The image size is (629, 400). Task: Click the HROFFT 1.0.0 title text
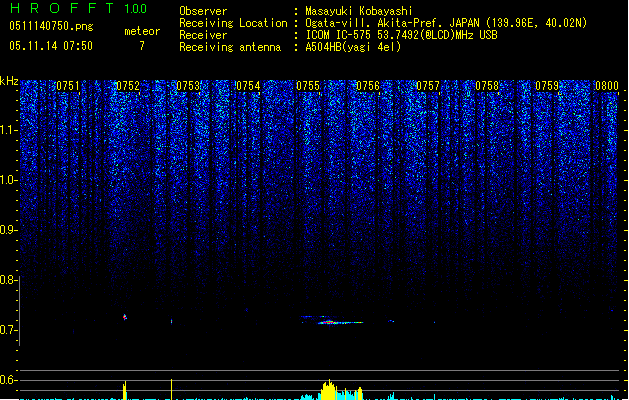tap(79, 8)
